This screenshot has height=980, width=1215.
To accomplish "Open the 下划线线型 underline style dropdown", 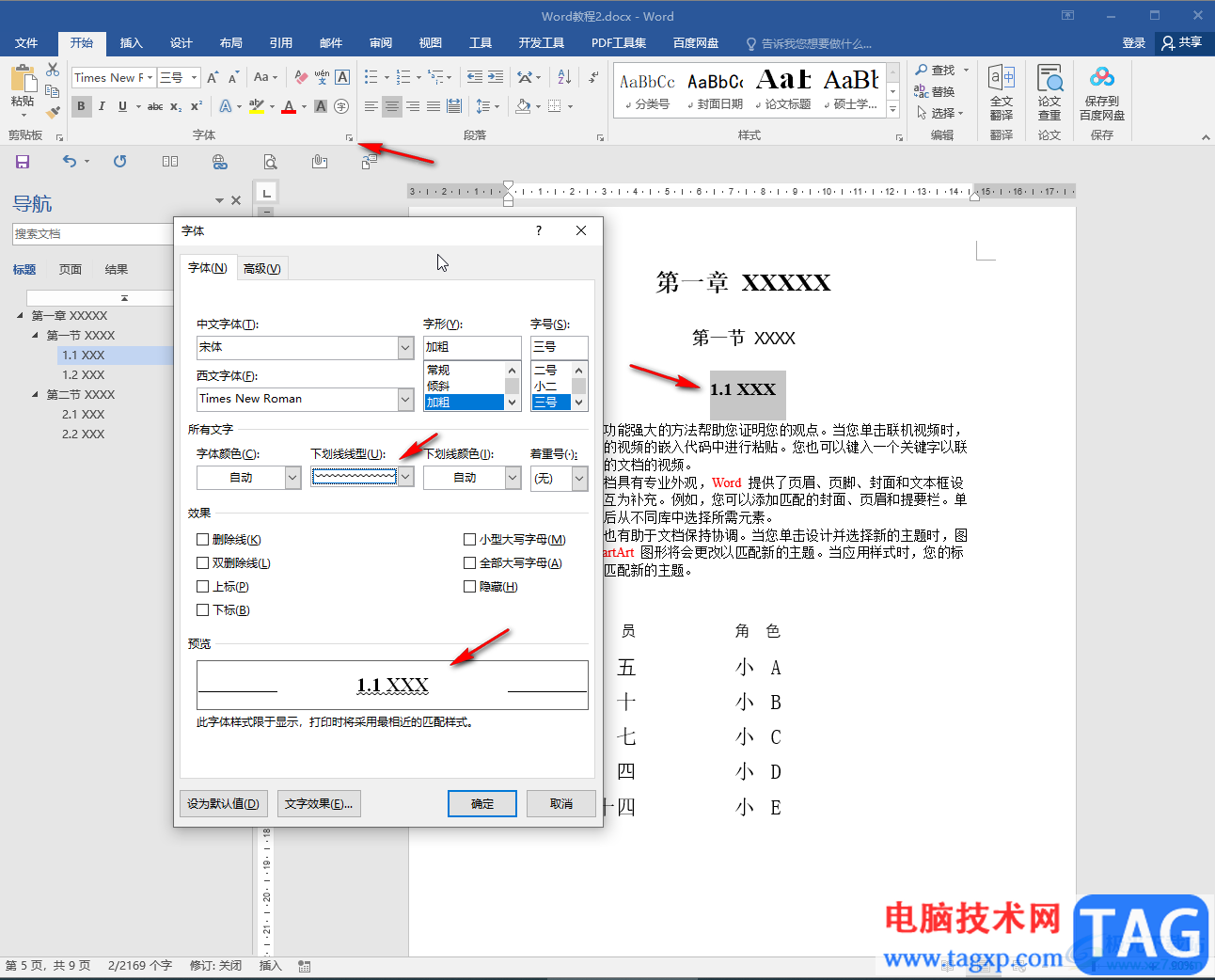I will pyautogui.click(x=405, y=478).
